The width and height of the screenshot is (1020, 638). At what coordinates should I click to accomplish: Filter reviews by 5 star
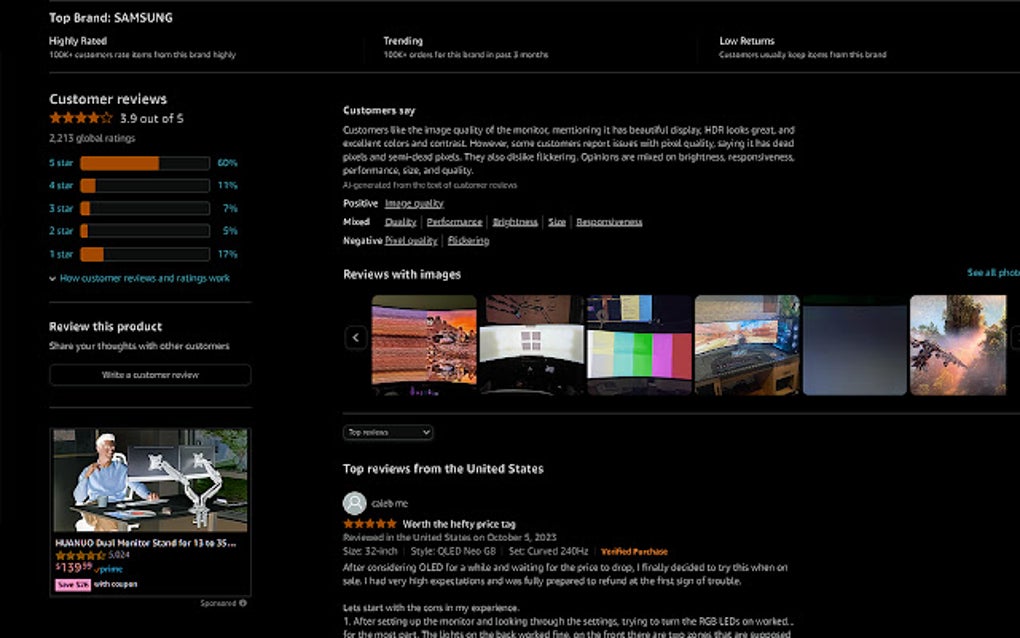pos(61,163)
